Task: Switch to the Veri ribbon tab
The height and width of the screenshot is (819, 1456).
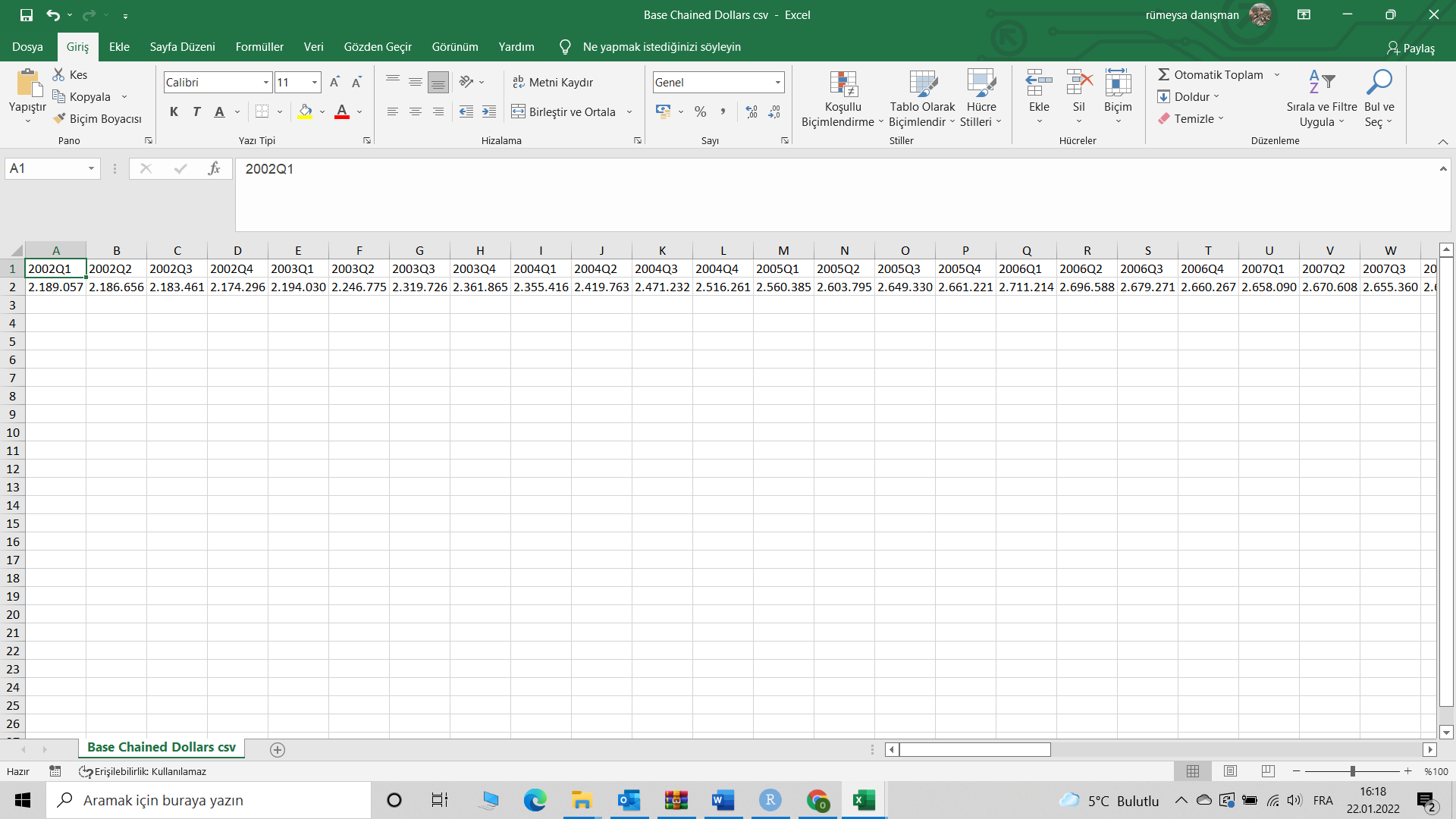Action: point(313,47)
